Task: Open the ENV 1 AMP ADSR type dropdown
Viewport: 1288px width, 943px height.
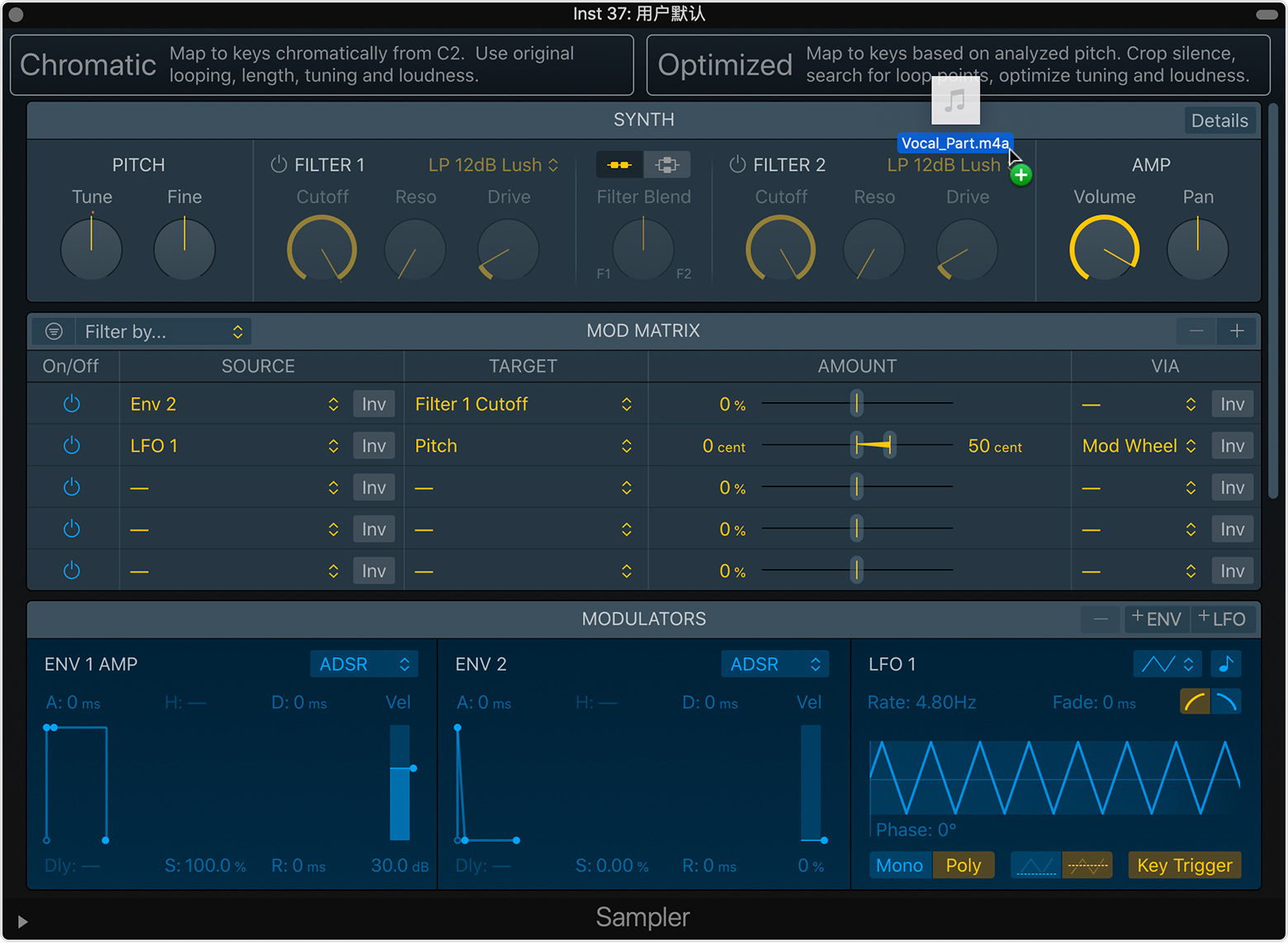Action: 364,664
